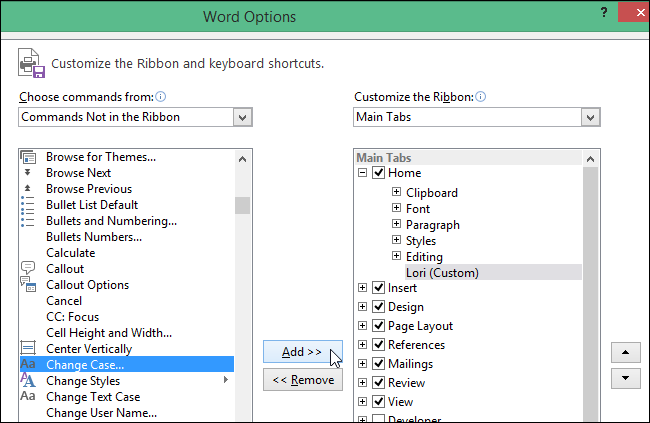This screenshot has height=423, width=650.
Task: Click the commands list scrollbar thumb
Action: coord(242,205)
